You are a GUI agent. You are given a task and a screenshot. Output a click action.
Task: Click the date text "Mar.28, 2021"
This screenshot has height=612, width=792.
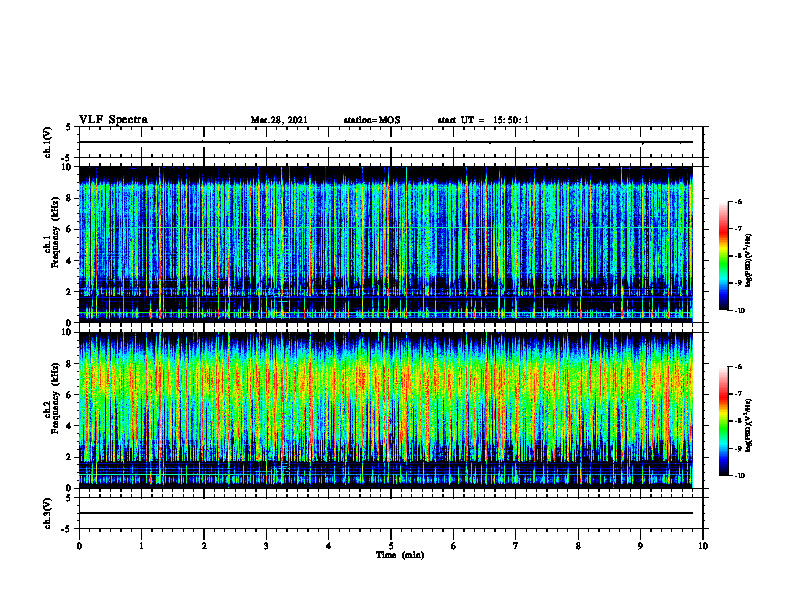click(x=279, y=120)
